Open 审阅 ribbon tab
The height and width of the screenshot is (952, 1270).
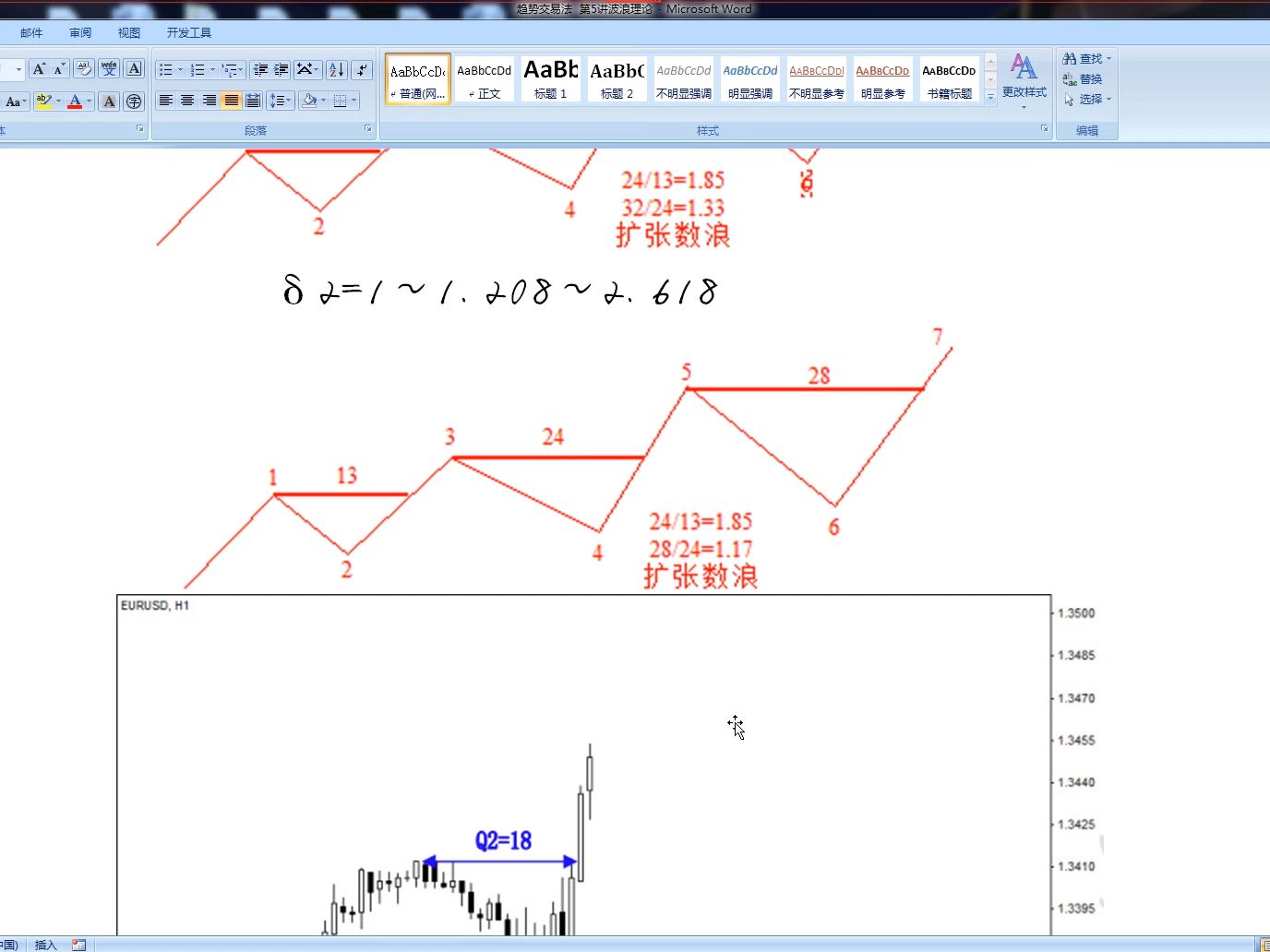[80, 32]
